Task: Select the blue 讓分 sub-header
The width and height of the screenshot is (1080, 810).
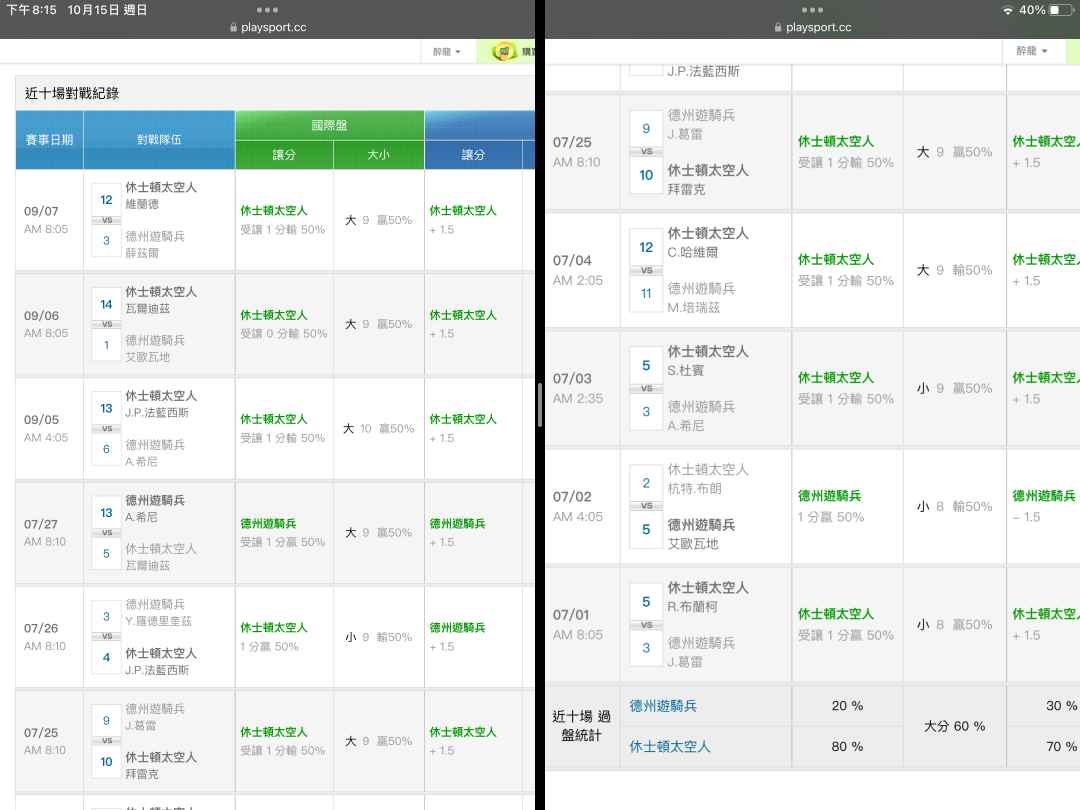Action: coord(472,155)
